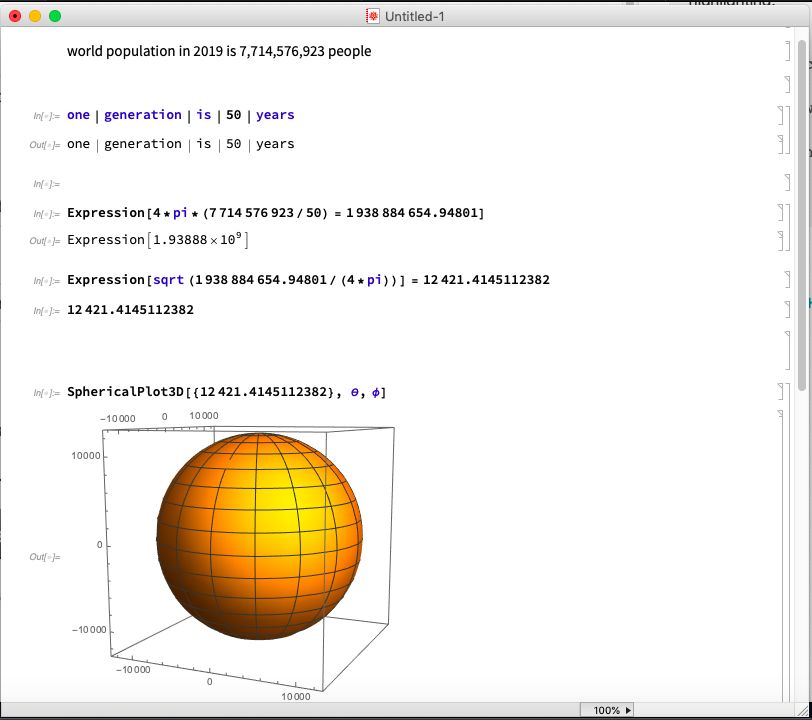This screenshot has width=812, height=720.
Task: Select cell bracket of the 12421.4145112382 cell
Action: pyautogui.click(x=787, y=310)
